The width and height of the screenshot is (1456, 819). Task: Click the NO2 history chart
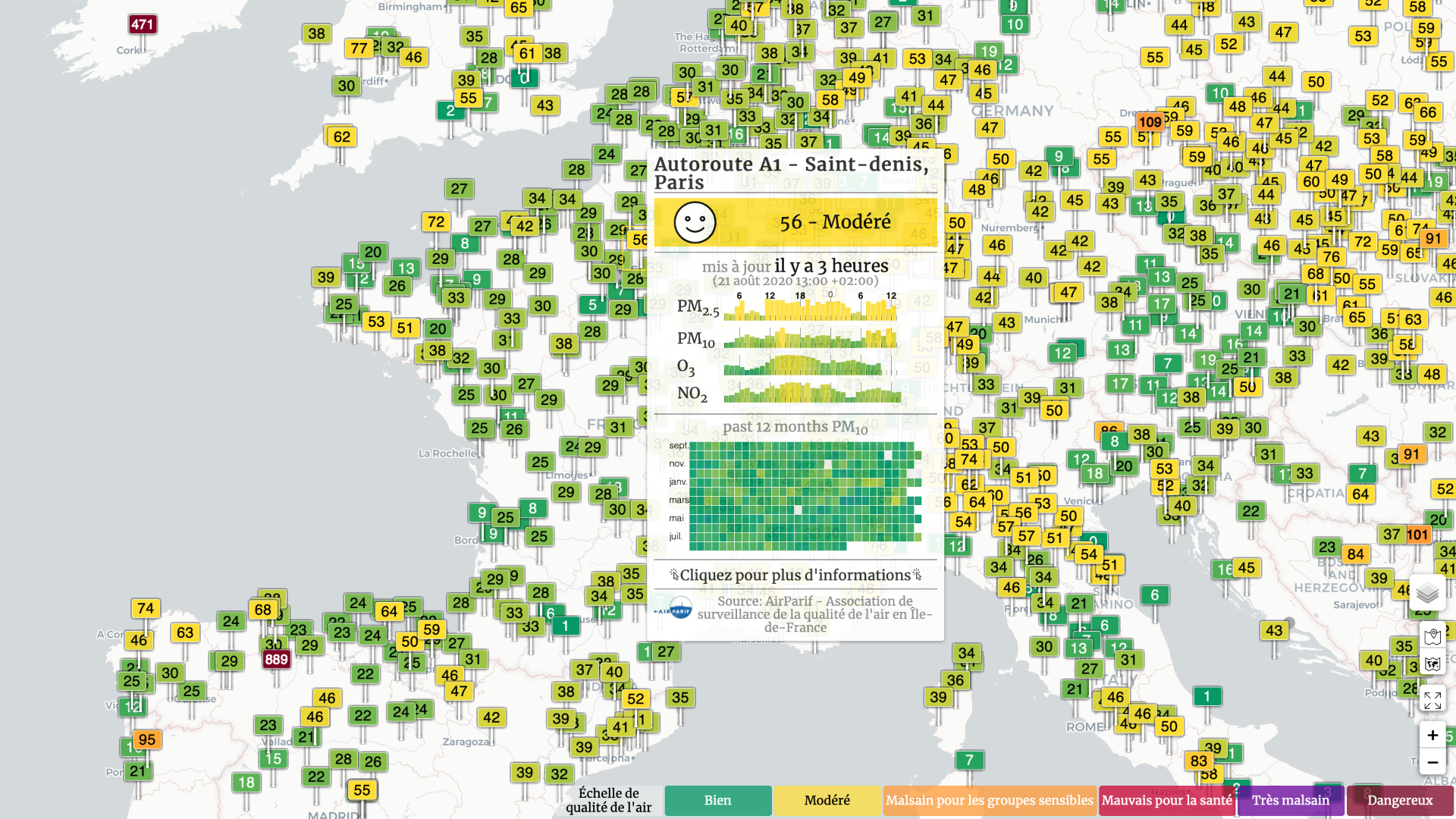pyautogui.click(x=810, y=393)
